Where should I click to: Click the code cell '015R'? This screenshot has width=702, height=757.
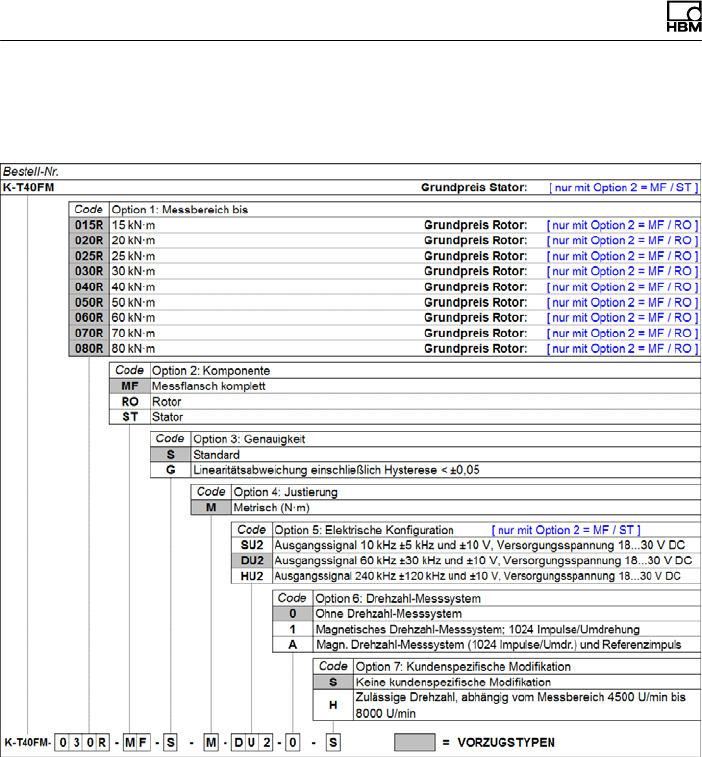tap(89, 225)
